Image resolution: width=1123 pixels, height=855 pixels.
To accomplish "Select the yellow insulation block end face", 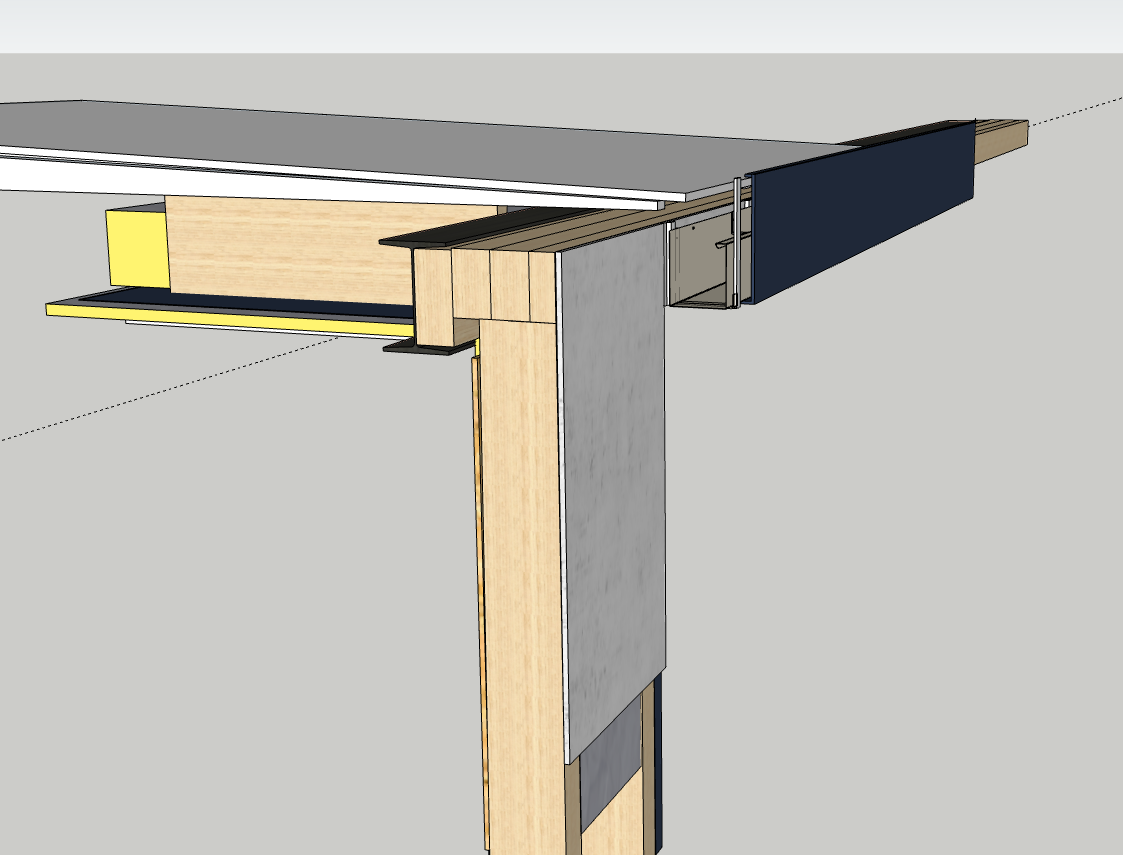I will (135, 247).
